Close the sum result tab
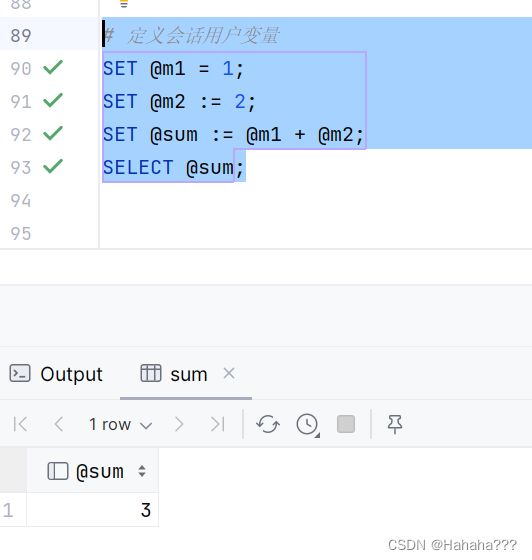This screenshot has width=532, height=560. tap(229, 374)
